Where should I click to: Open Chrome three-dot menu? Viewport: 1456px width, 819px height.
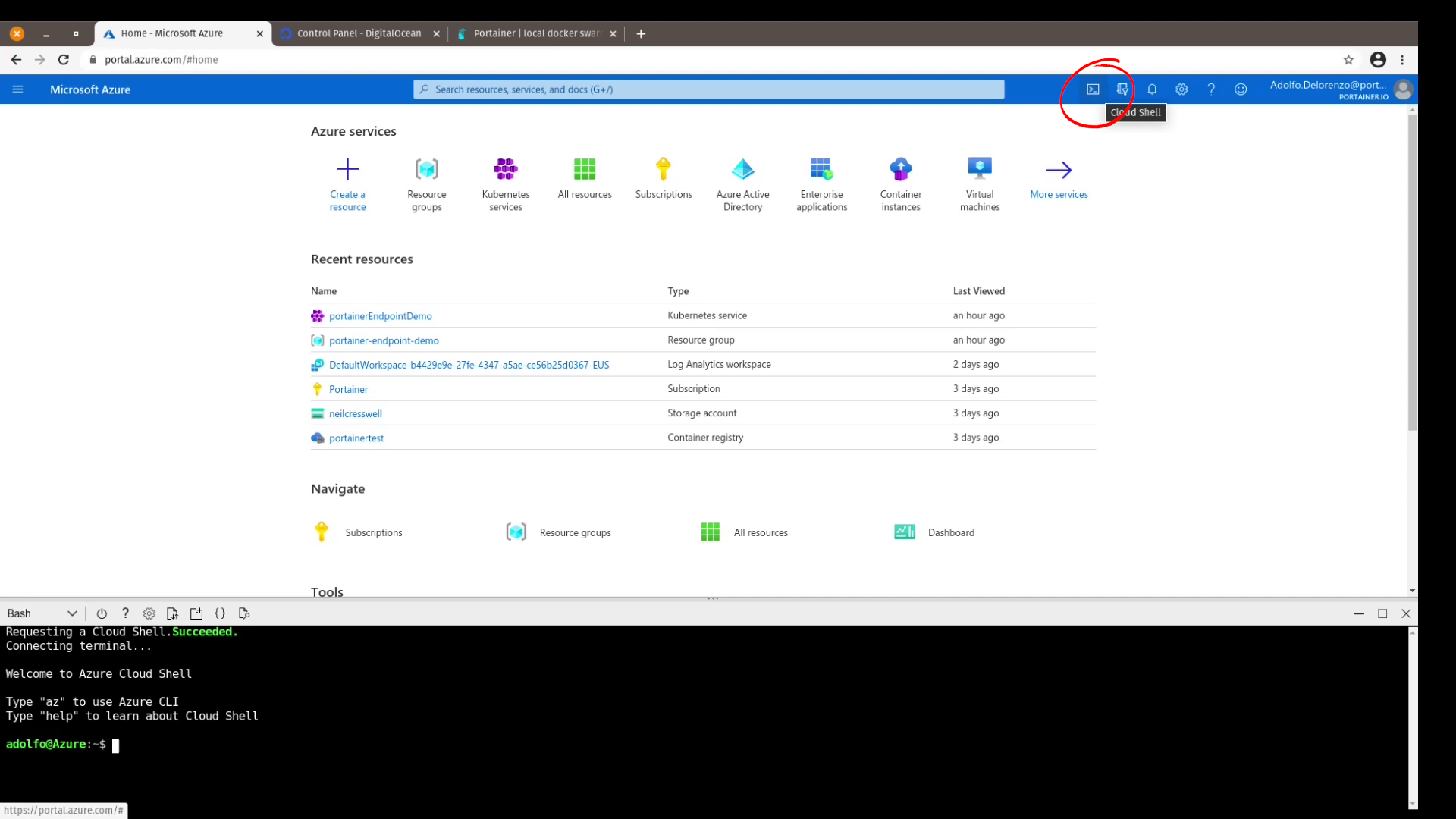[x=1402, y=60]
